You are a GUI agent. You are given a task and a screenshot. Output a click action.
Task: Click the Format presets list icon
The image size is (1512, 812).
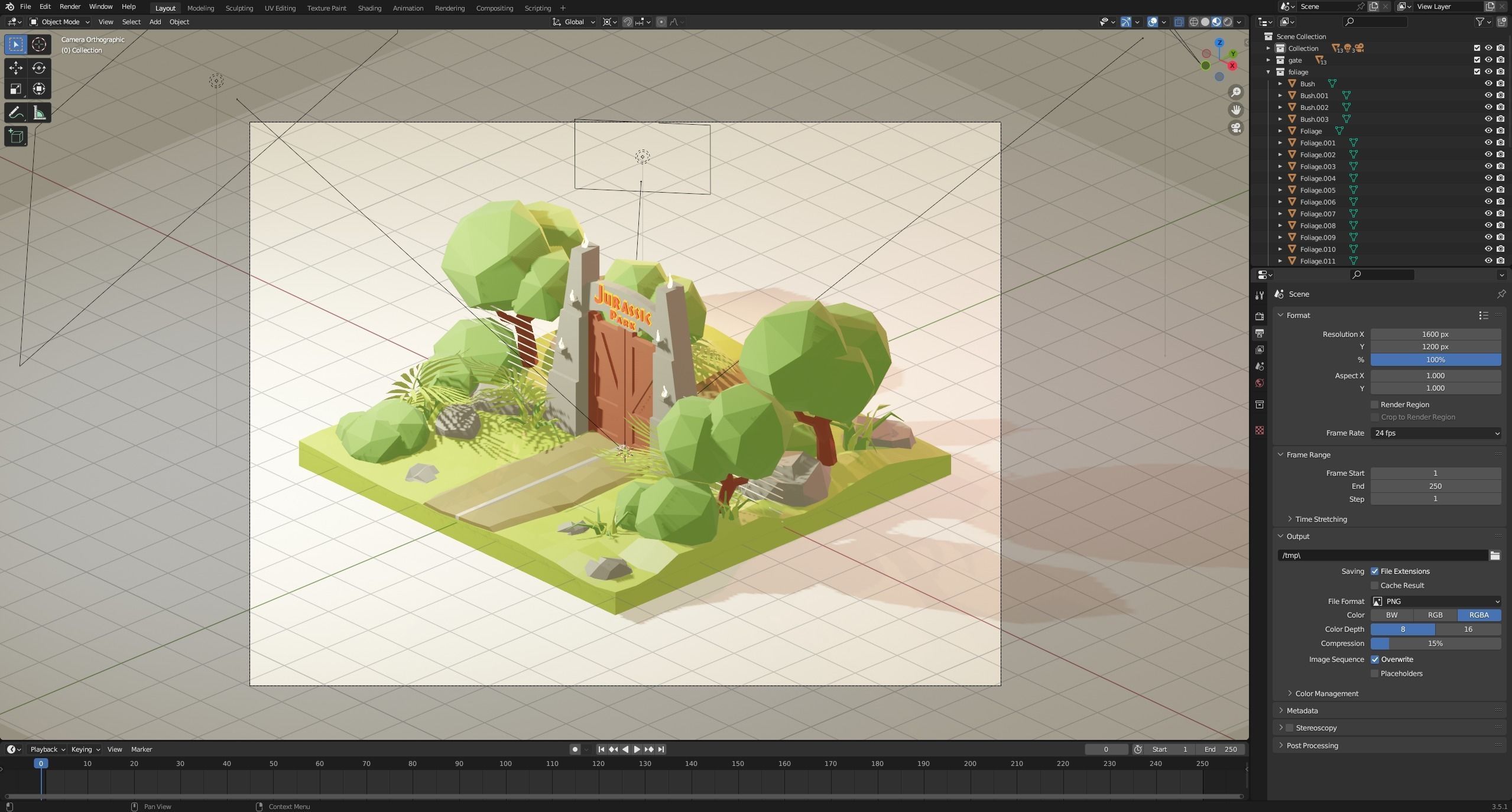tap(1484, 316)
